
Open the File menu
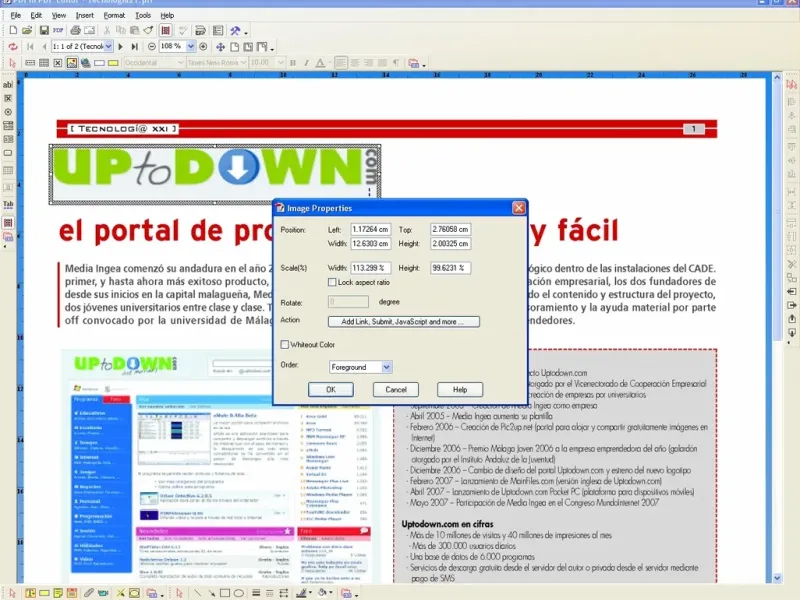(16, 15)
